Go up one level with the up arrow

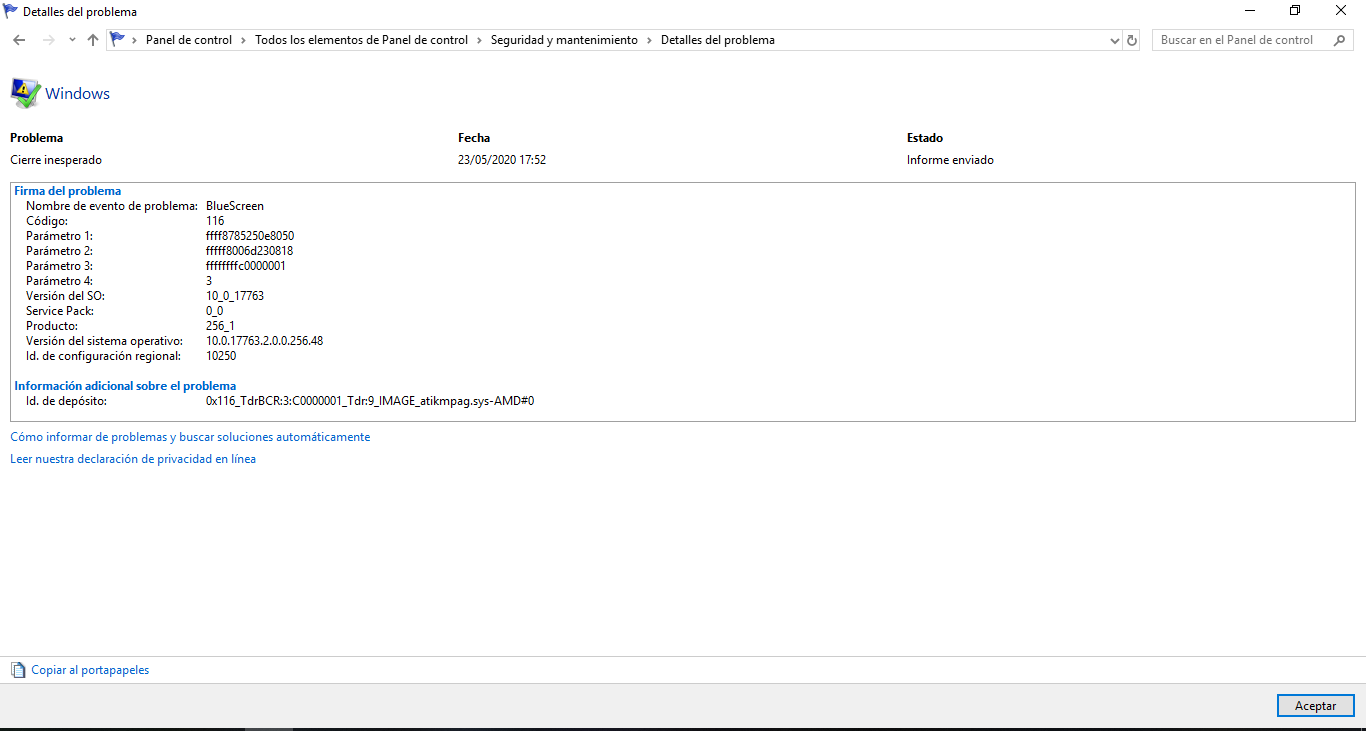click(93, 40)
